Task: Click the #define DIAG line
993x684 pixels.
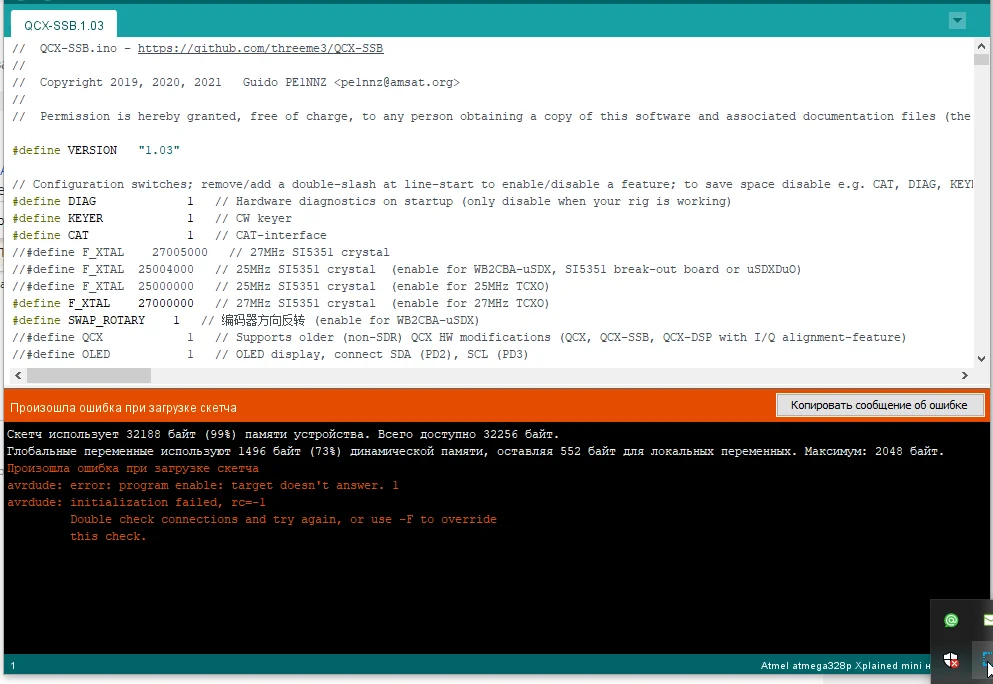Action: [x=372, y=201]
